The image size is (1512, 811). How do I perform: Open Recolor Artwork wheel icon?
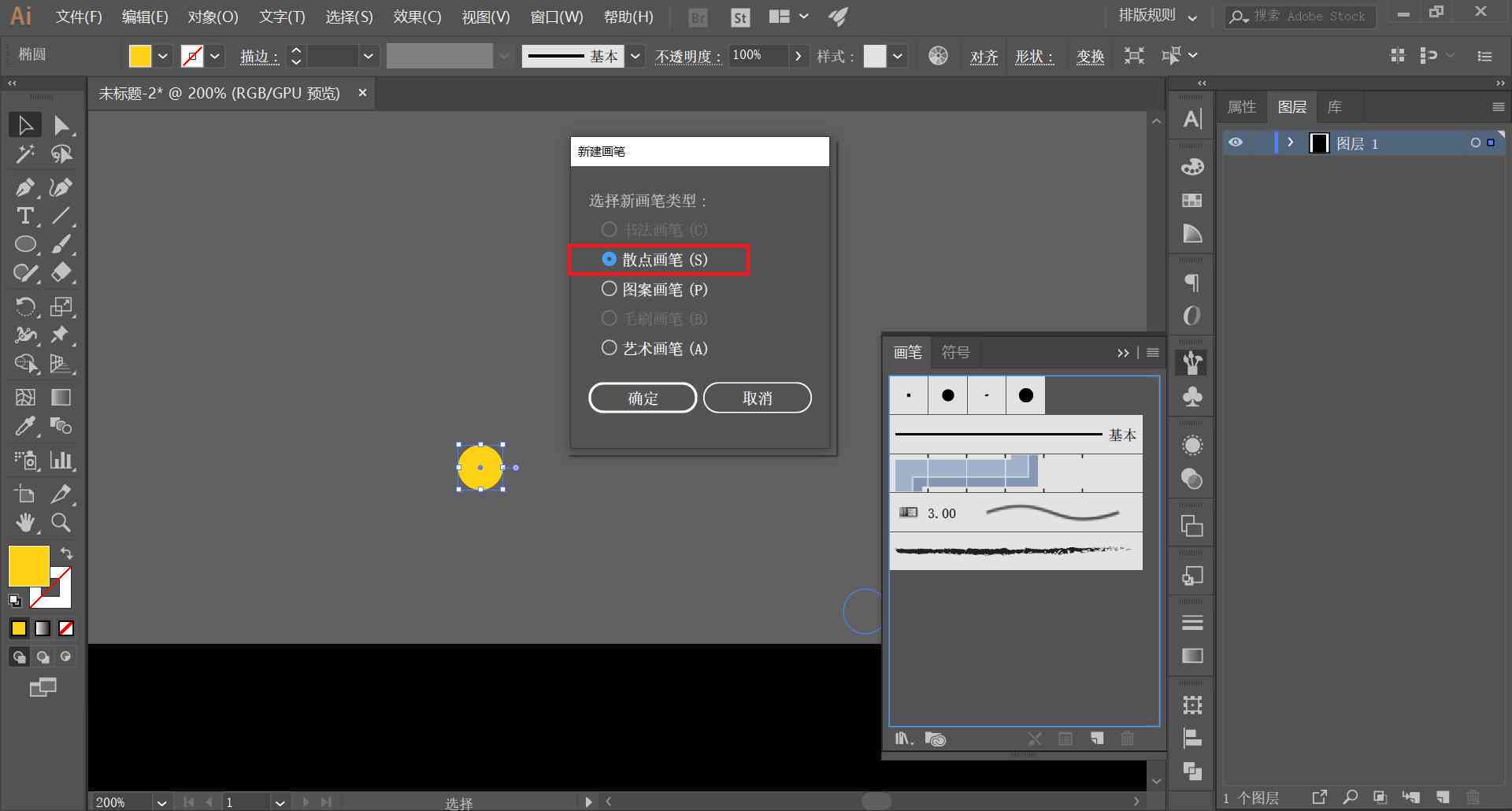pos(938,56)
